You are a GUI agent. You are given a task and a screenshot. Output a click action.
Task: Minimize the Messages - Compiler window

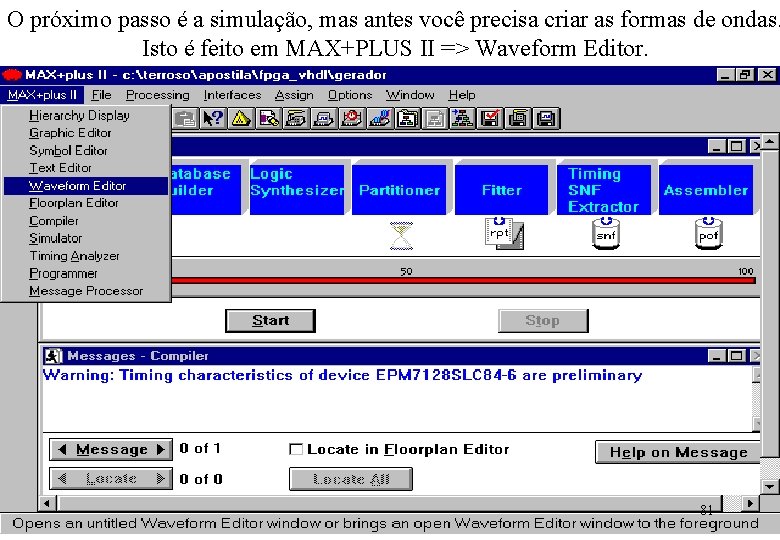716,356
